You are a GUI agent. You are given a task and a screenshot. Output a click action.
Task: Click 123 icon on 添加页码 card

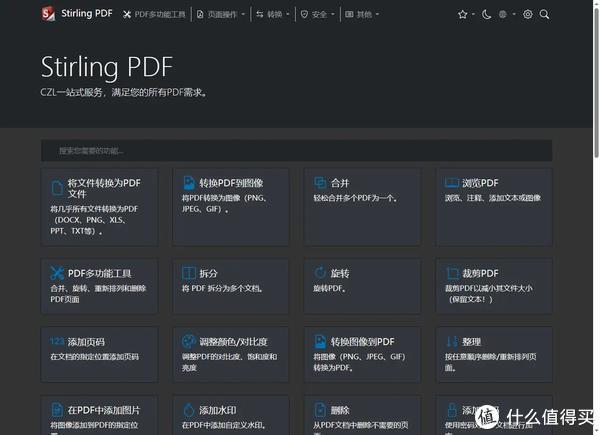pyautogui.click(x=57, y=341)
